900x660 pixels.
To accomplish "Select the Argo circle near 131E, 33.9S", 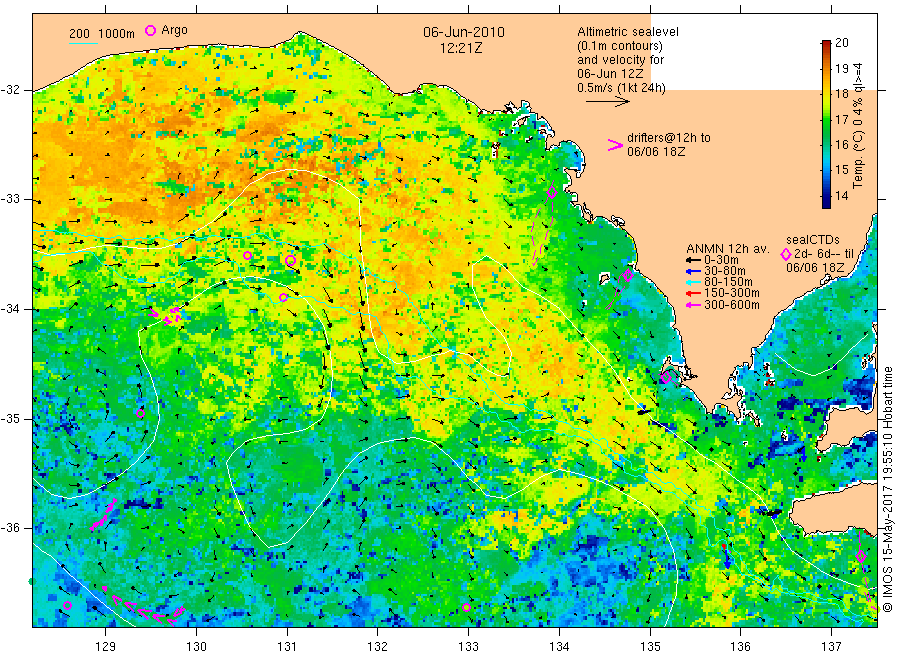I will point(284,297).
